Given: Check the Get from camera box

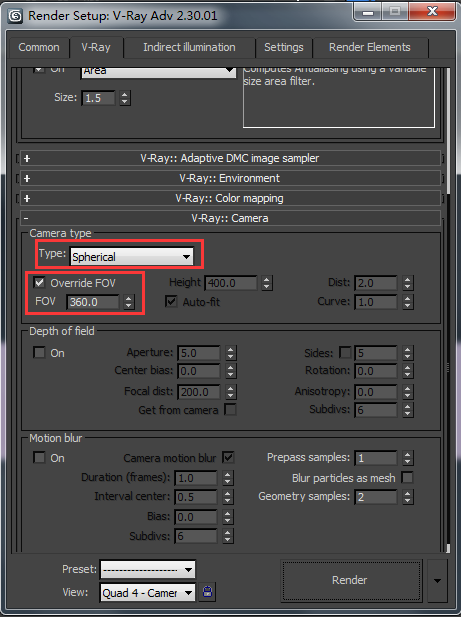Looking at the screenshot, I should 230,410.
